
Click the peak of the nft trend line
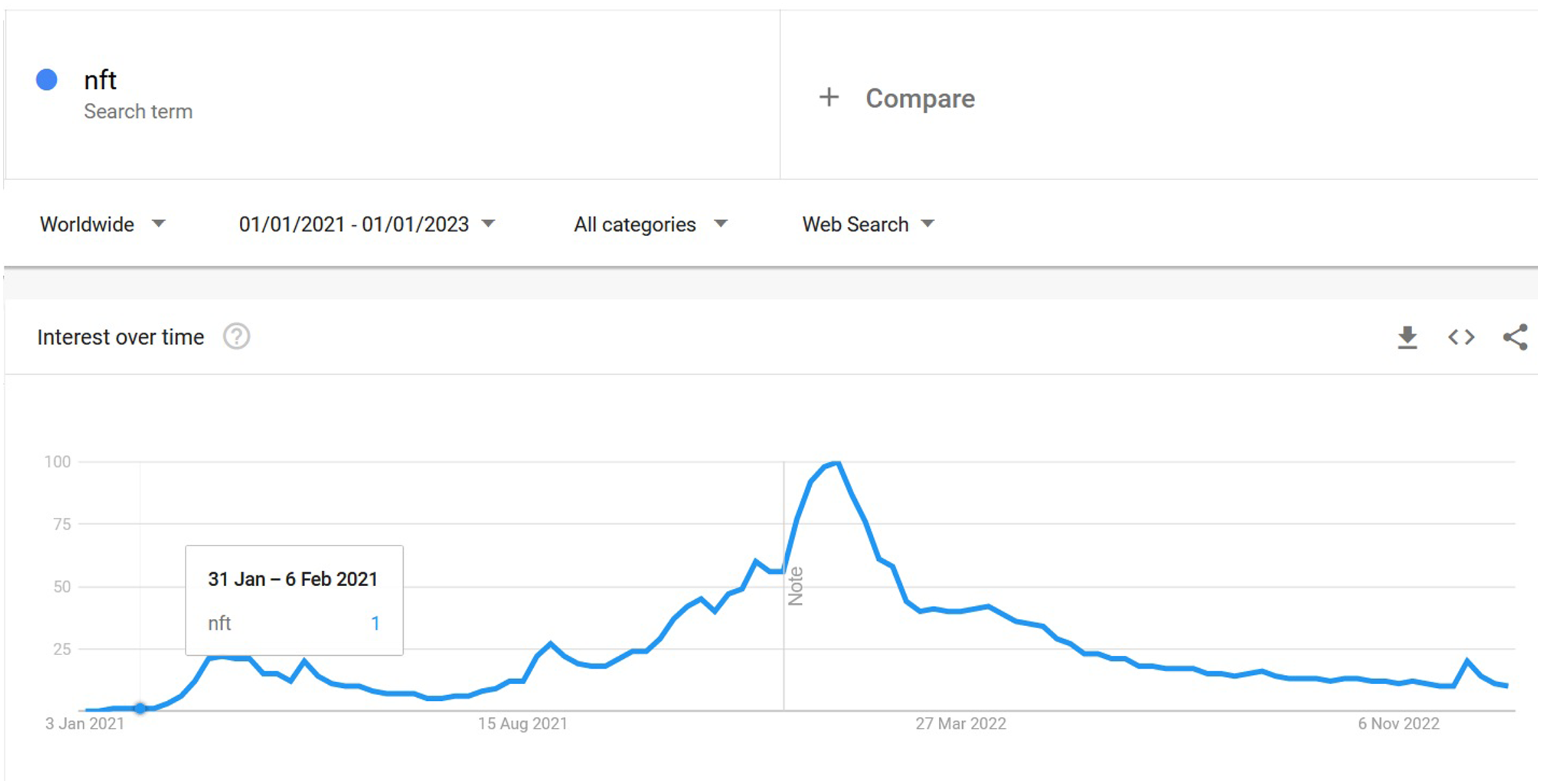(836, 462)
